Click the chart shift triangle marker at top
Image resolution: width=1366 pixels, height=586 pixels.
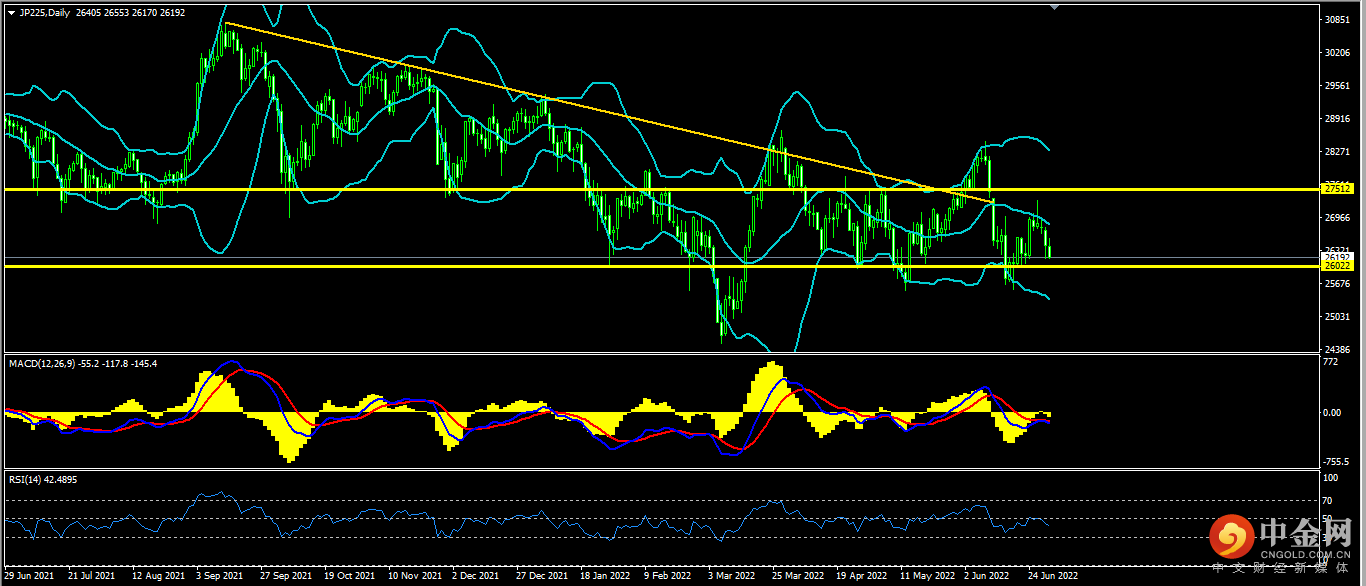click(x=1053, y=7)
